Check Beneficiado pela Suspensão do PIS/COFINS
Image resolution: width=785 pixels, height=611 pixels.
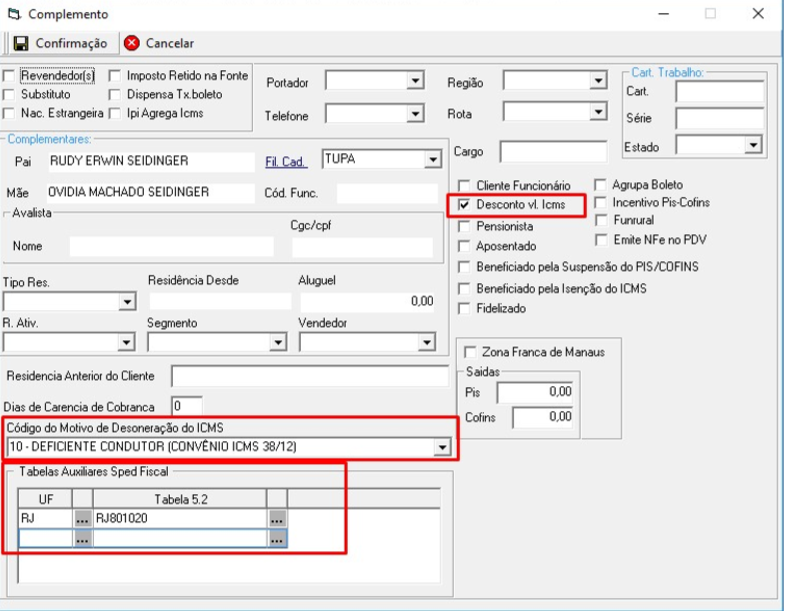click(x=464, y=267)
